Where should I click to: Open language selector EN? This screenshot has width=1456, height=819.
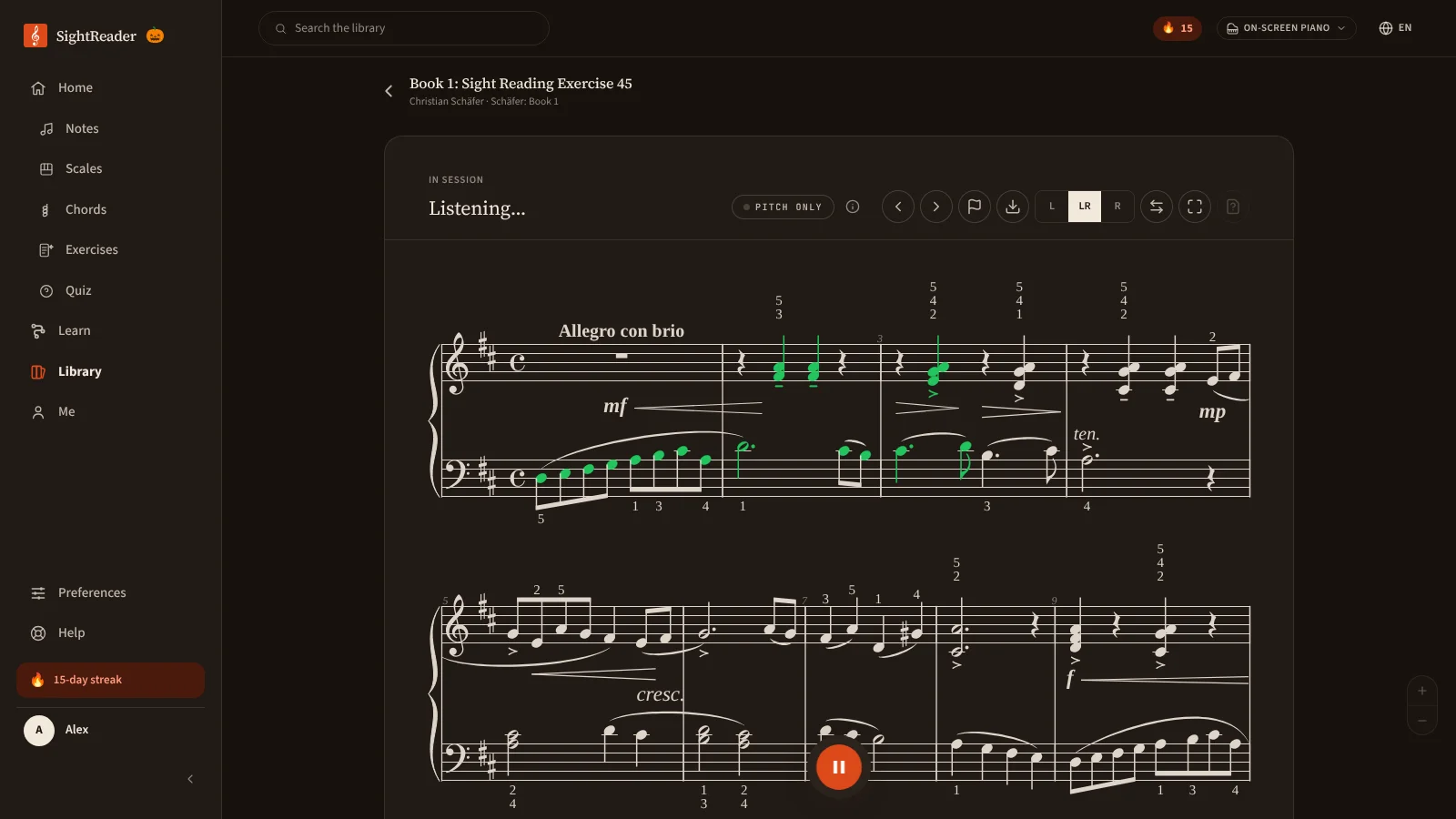pos(1395,28)
